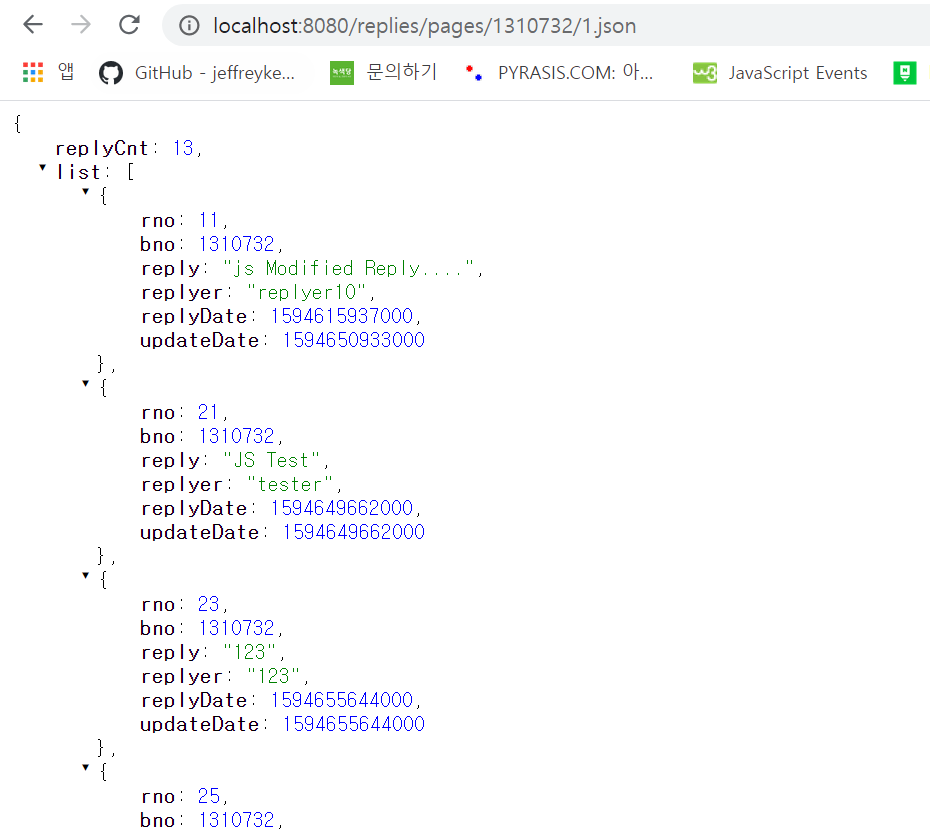
Task: Click the browser forward arrow
Action: pyautogui.click(x=81, y=24)
